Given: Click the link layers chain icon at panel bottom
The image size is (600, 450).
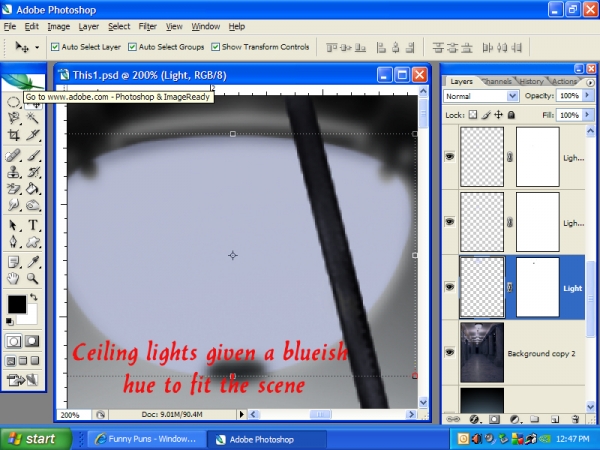Looking at the screenshot, I should tap(453, 419).
